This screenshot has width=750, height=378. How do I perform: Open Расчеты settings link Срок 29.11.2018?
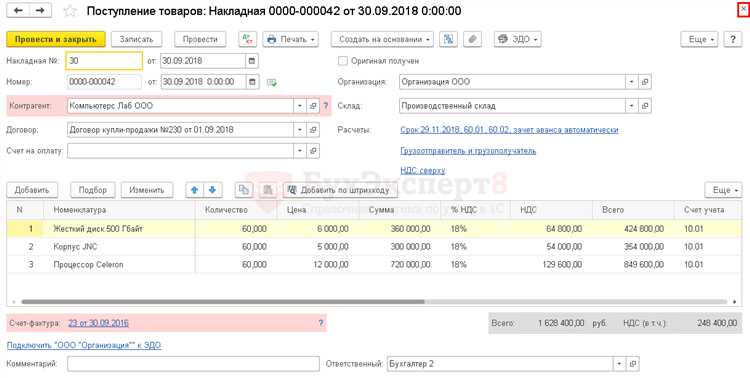coord(509,130)
